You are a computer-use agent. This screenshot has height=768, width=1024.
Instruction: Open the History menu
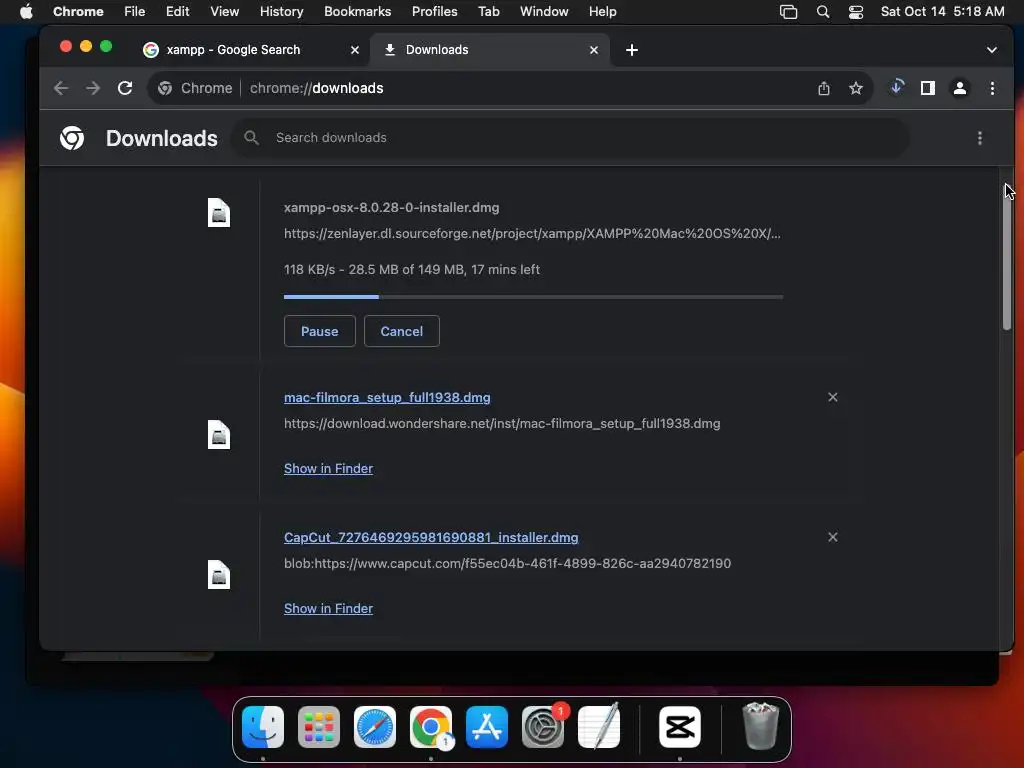(281, 11)
